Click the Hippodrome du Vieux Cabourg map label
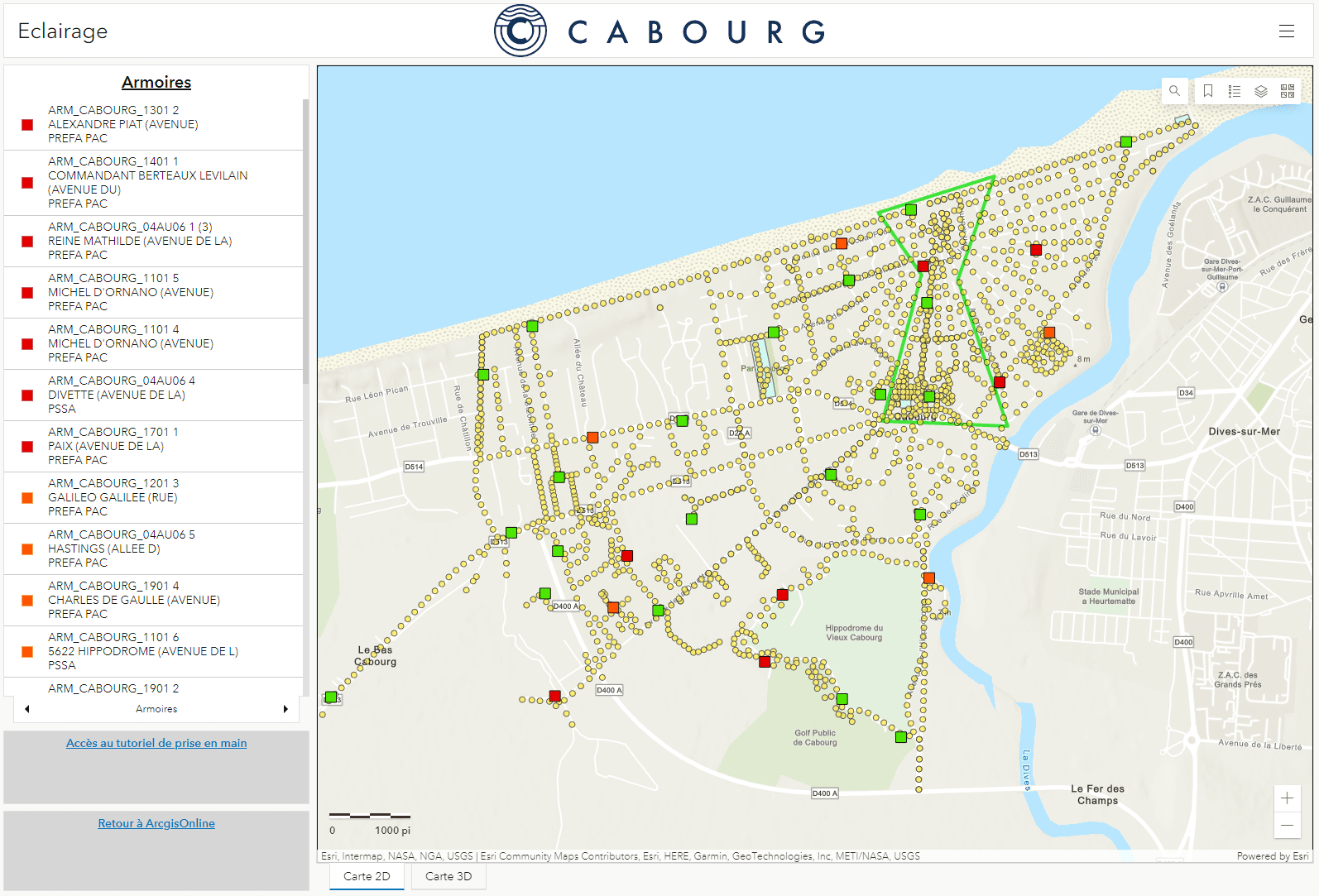Image resolution: width=1319 pixels, height=896 pixels. point(854,633)
